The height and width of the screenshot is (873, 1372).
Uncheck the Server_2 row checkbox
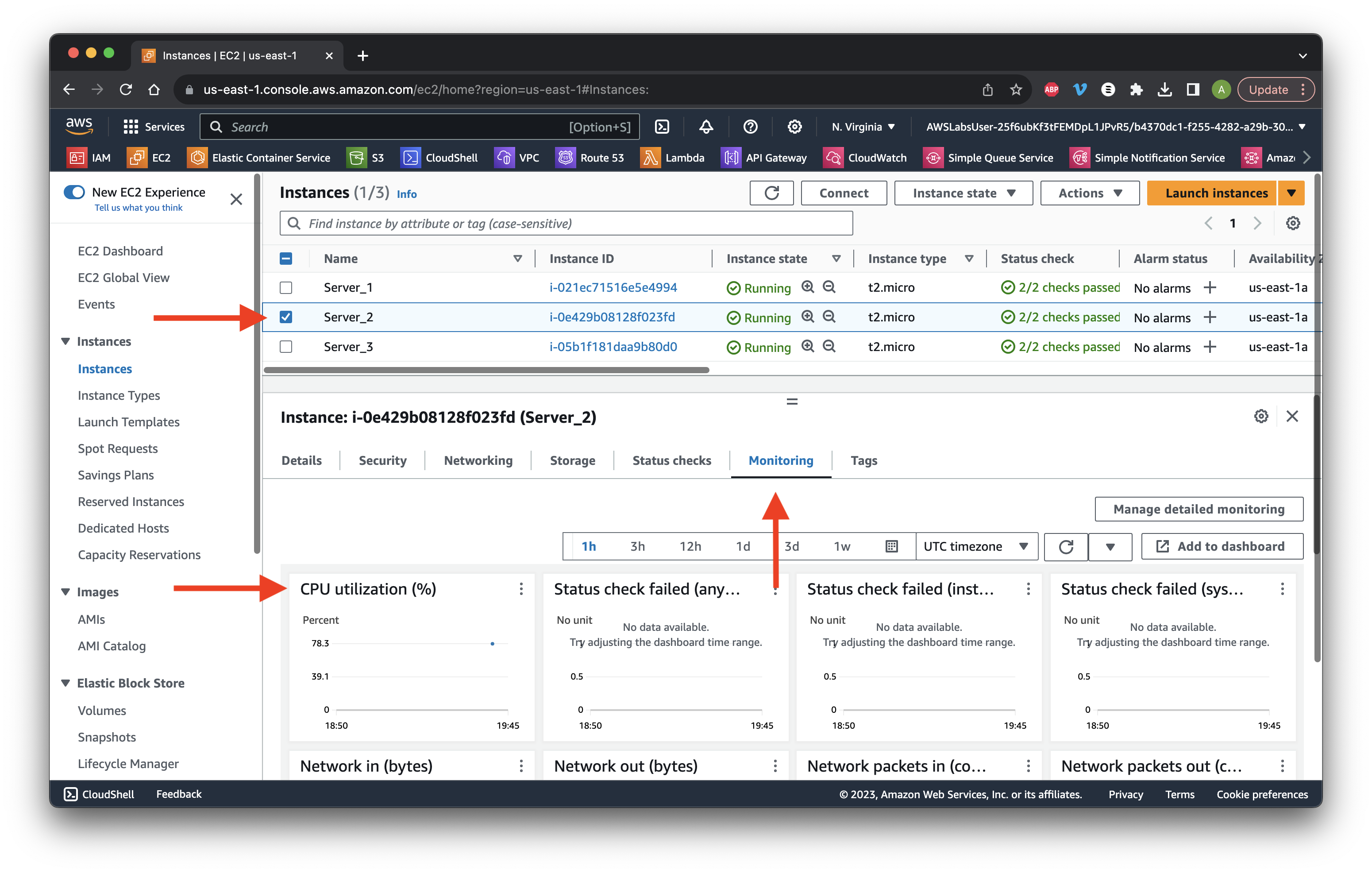(x=286, y=317)
